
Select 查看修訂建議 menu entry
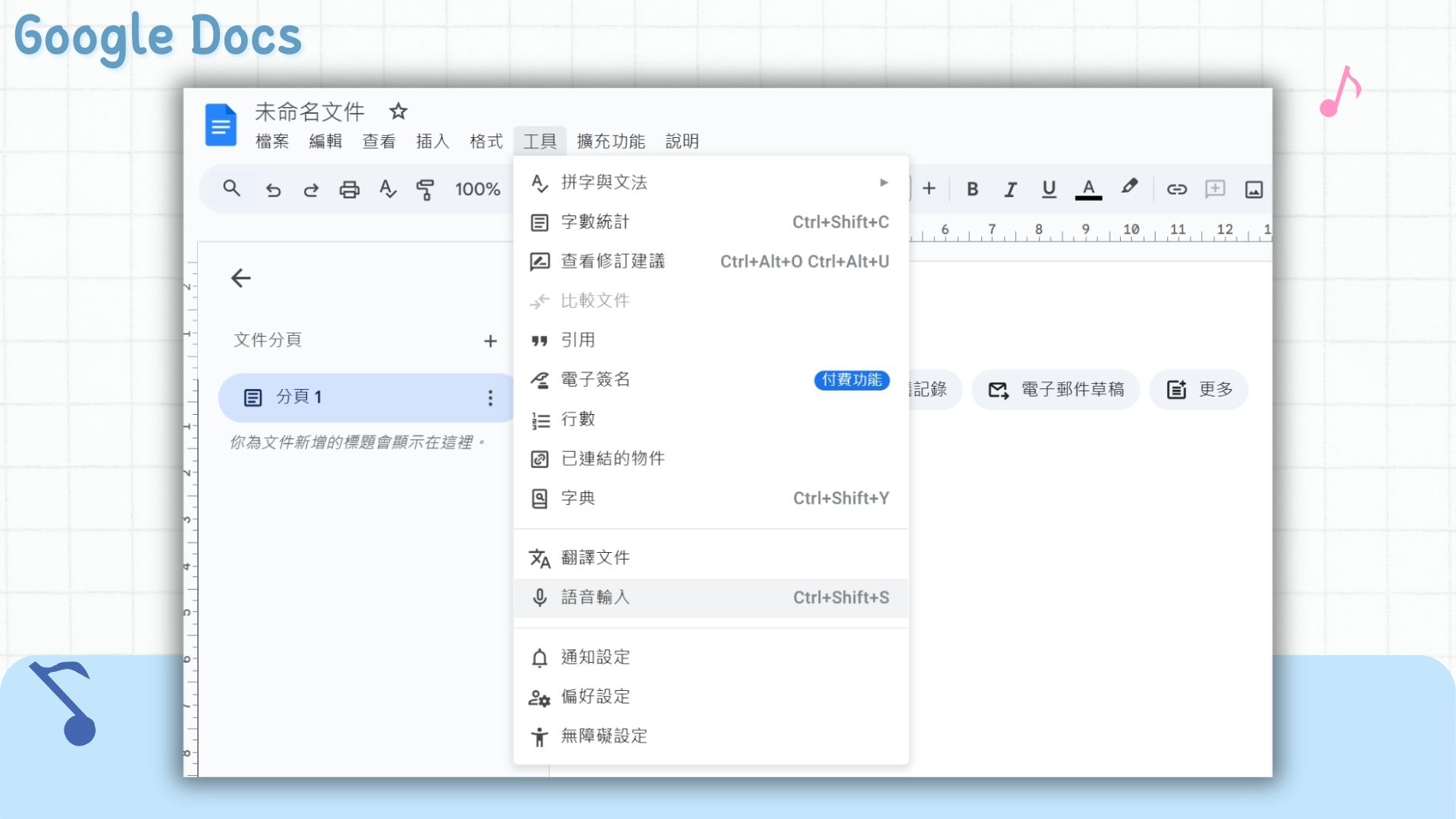[711, 262]
